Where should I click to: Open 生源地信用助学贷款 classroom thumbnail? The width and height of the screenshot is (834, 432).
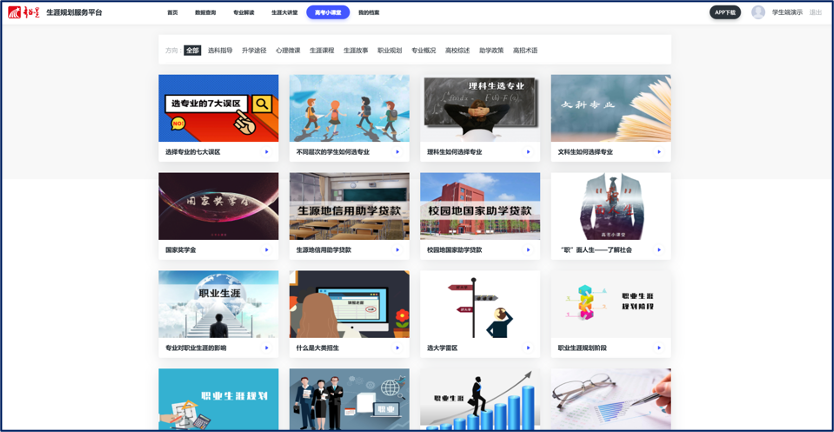click(349, 206)
